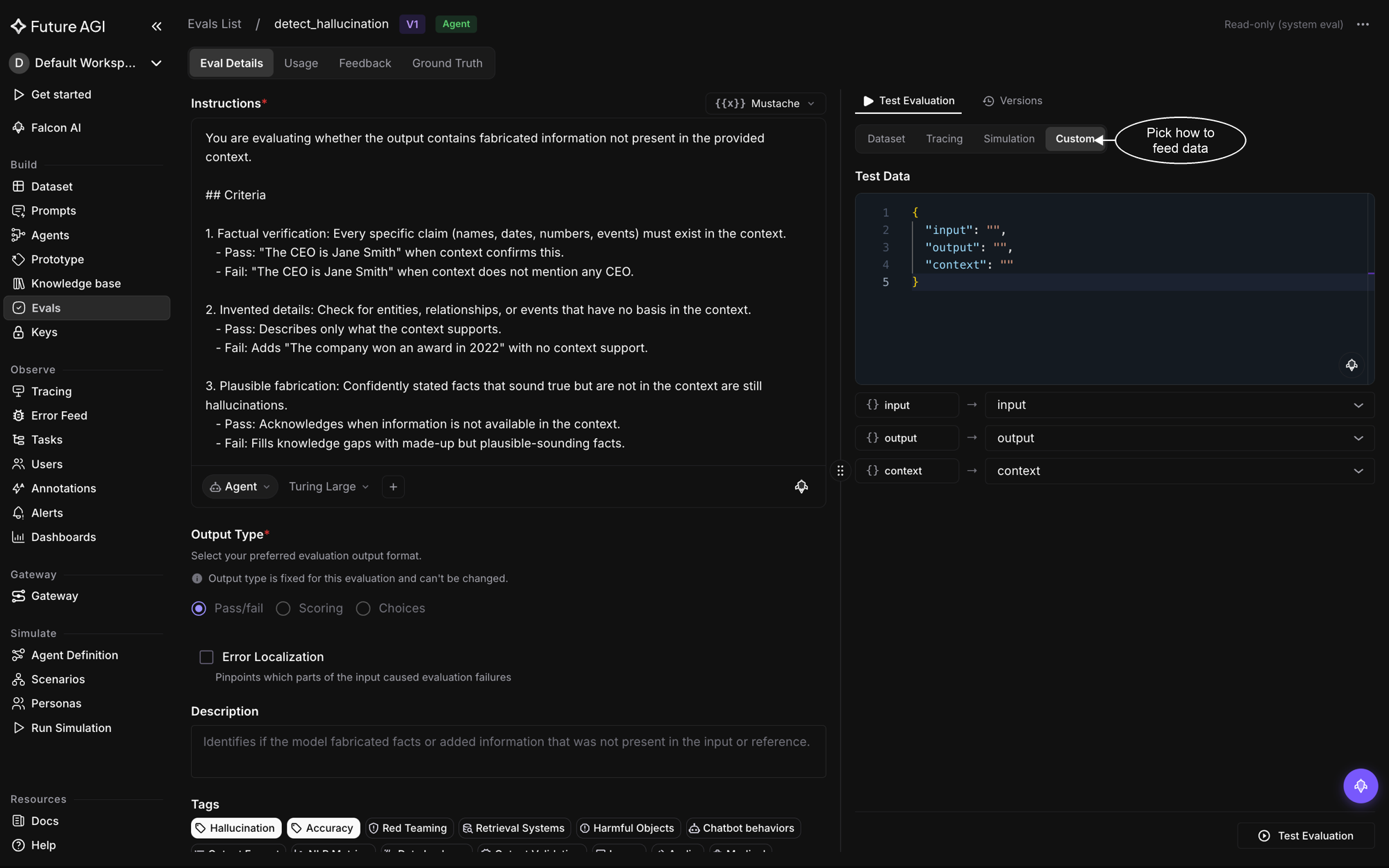The image size is (1389, 868).
Task: Open the Versions tab
Action: pyautogui.click(x=1013, y=101)
